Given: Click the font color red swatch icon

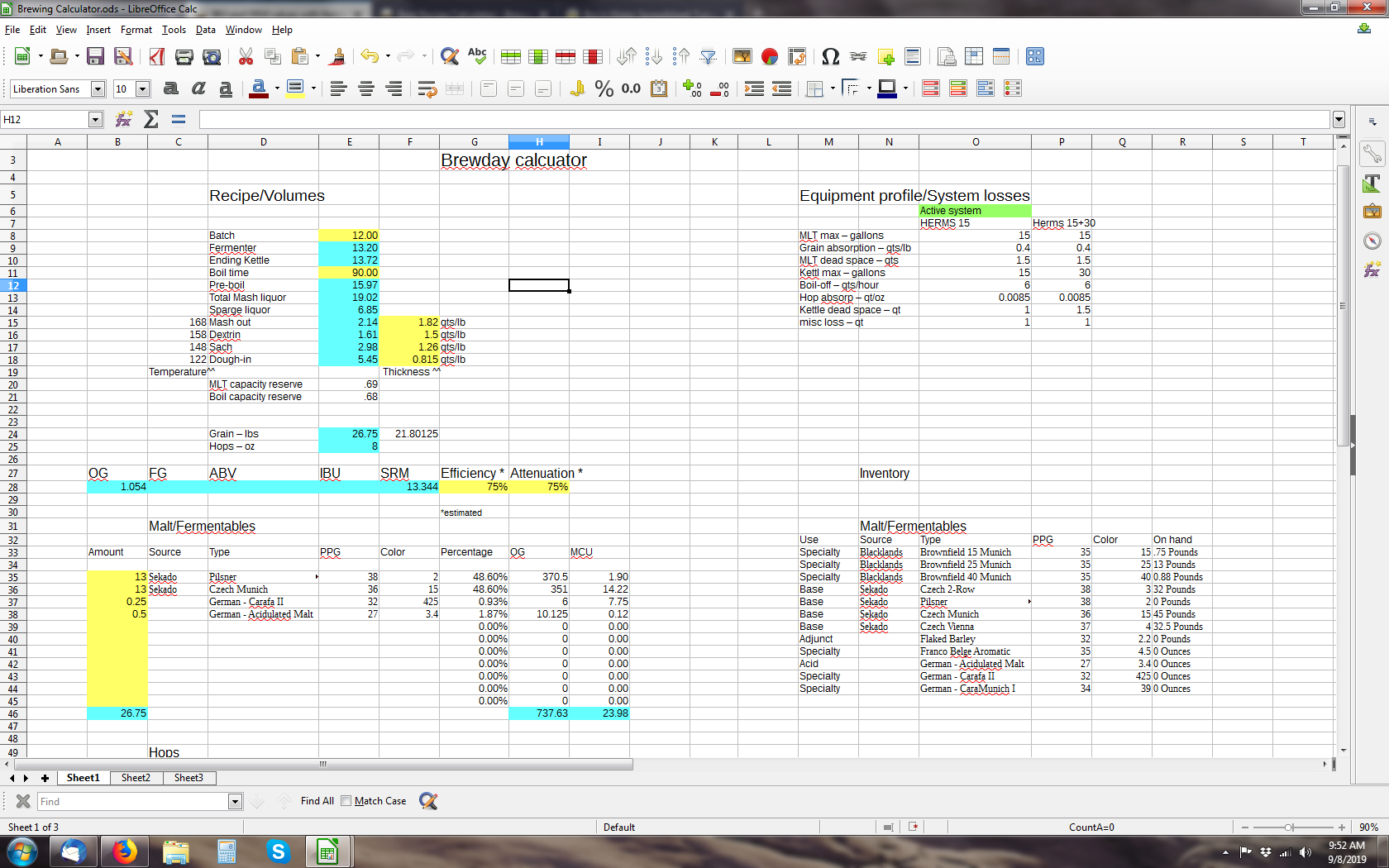Looking at the screenshot, I should pyautogui.click(x=259, y=88).
